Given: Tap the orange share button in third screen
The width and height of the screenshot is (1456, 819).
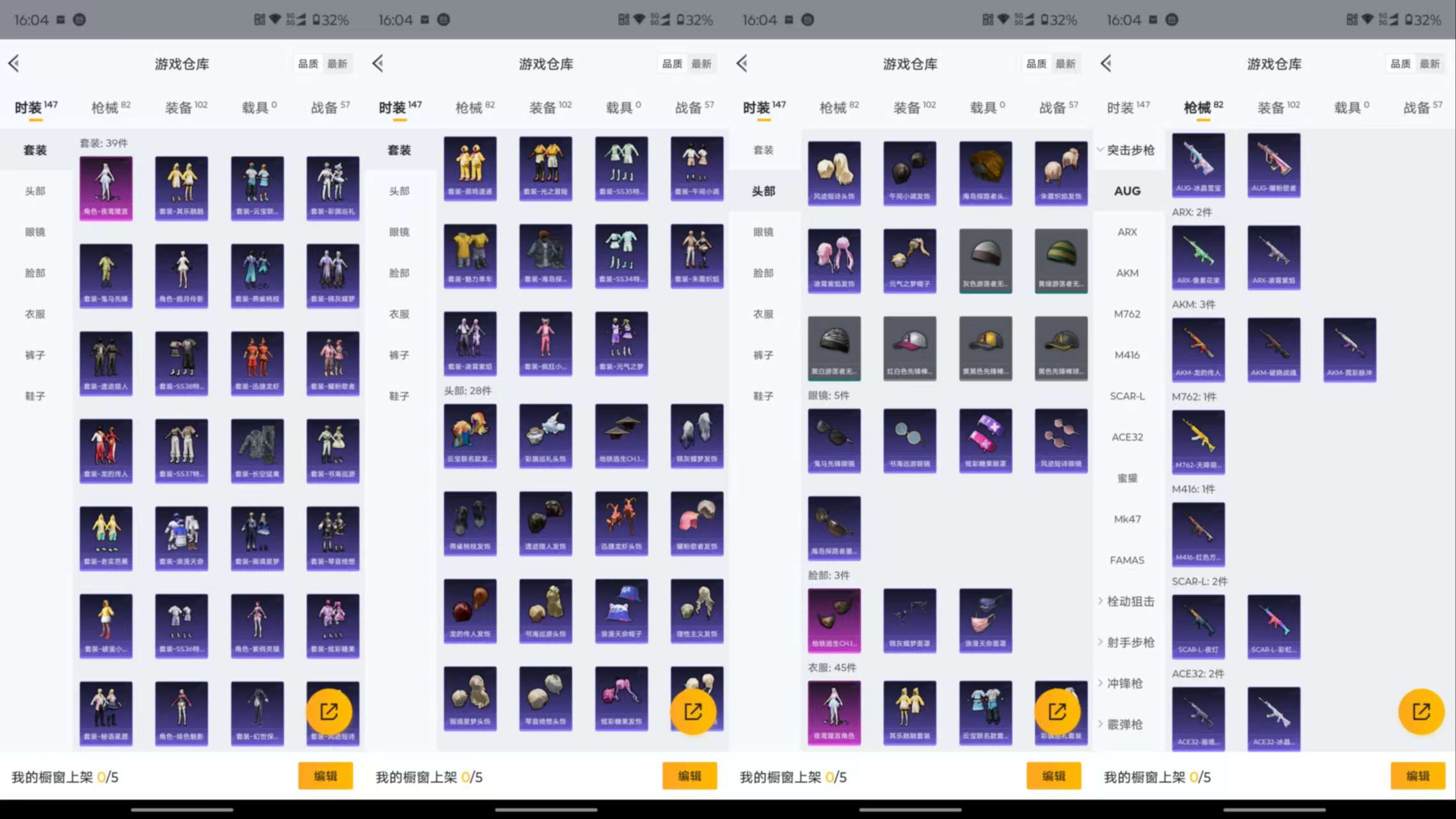Looking at the screenshot, I should pos(1057,711).
